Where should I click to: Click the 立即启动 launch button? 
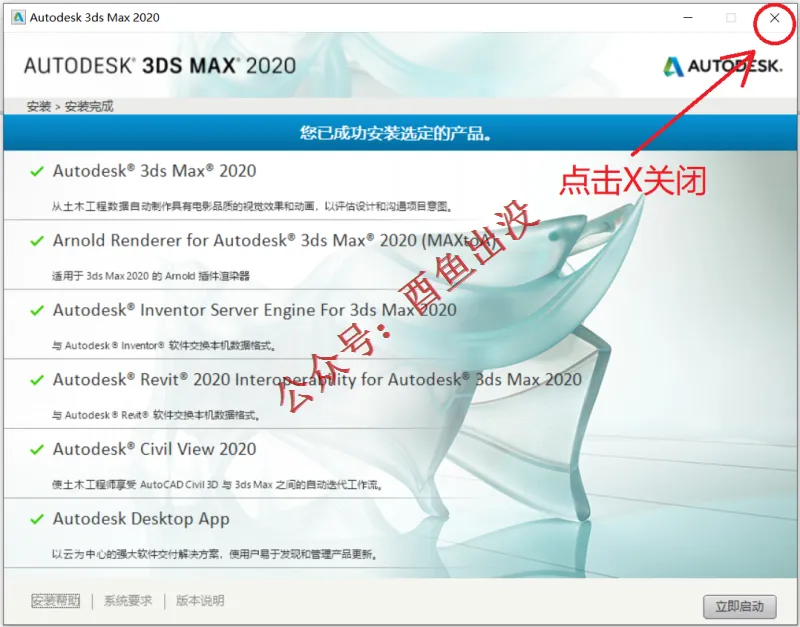click(x=739, y=606)
